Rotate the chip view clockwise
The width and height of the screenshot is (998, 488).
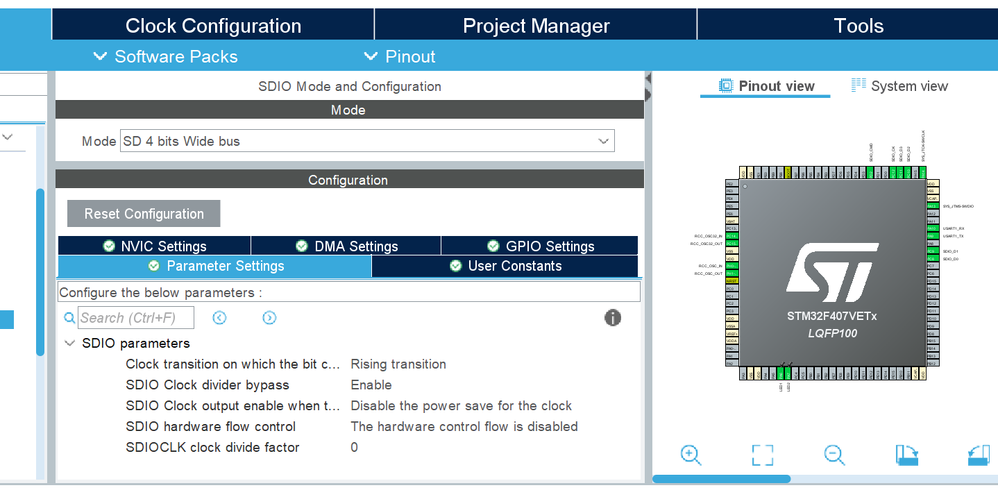tap(907, 454)
